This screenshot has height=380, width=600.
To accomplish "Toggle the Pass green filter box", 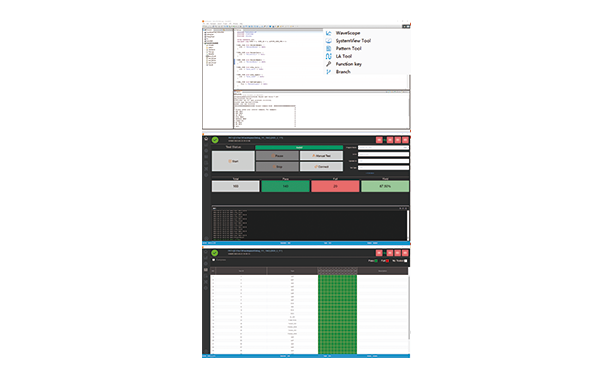I will tap(376, 261).
